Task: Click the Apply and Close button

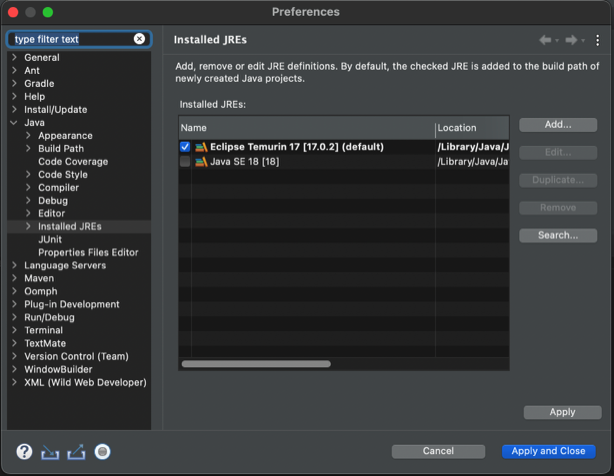Action: [x=548, y=451]
